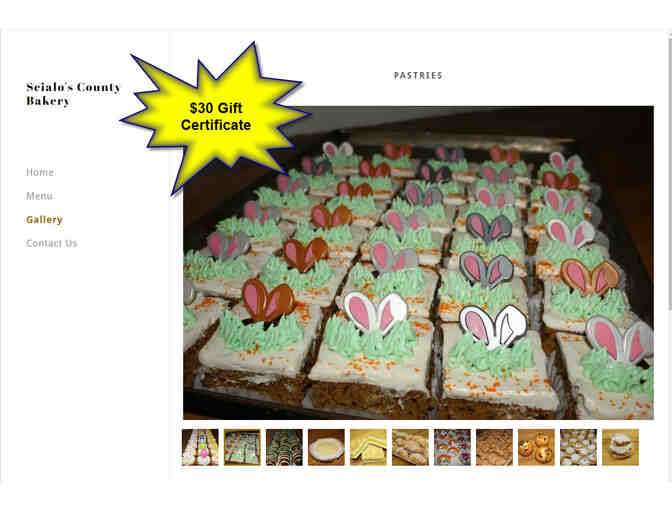Image resolution: width=672 pixels, height=510 pixels.
Task: Select the eighth thumbnail of brown crumb cake
Action: 494,447
